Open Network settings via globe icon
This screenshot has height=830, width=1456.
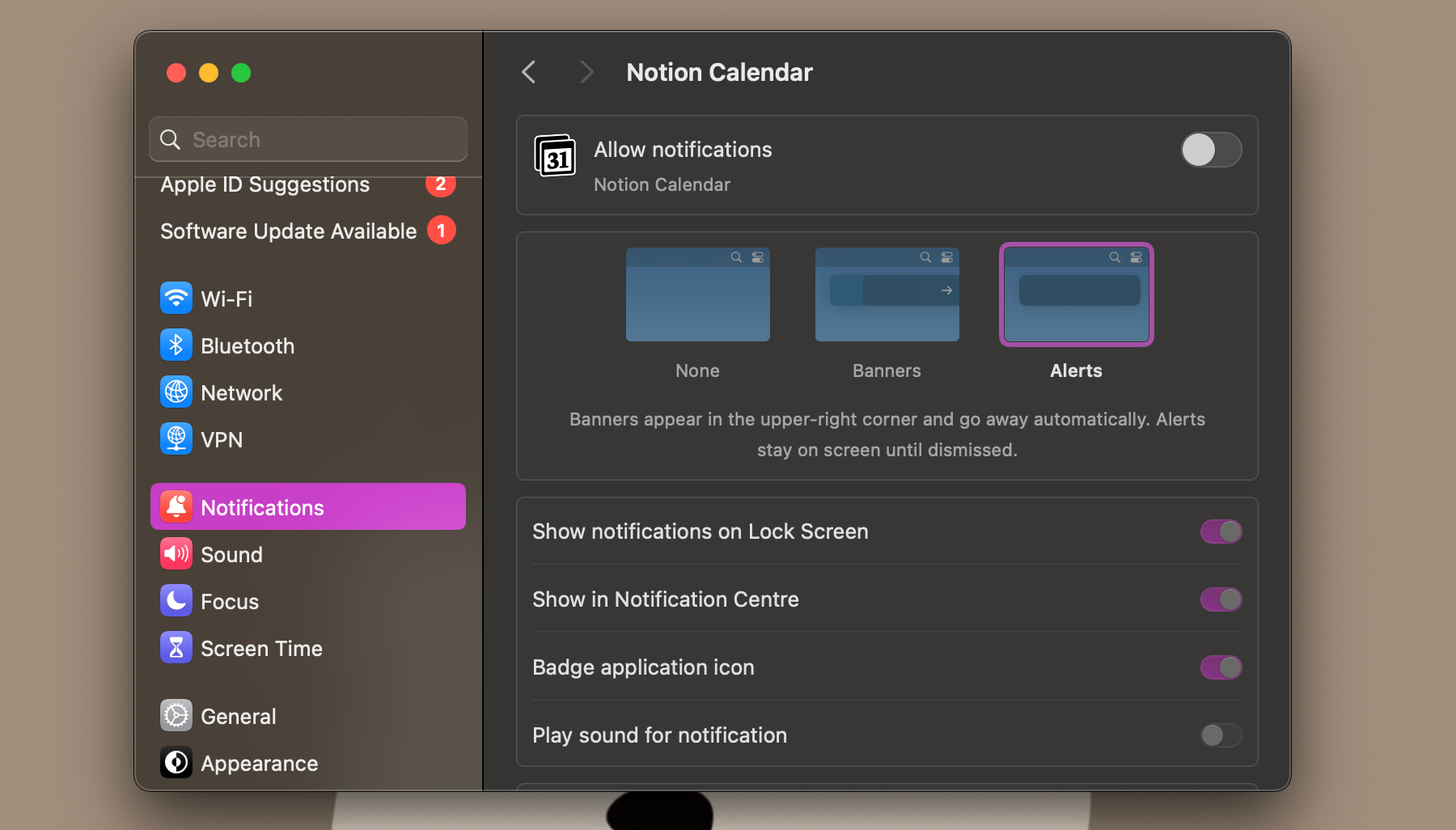click(176, 392)
